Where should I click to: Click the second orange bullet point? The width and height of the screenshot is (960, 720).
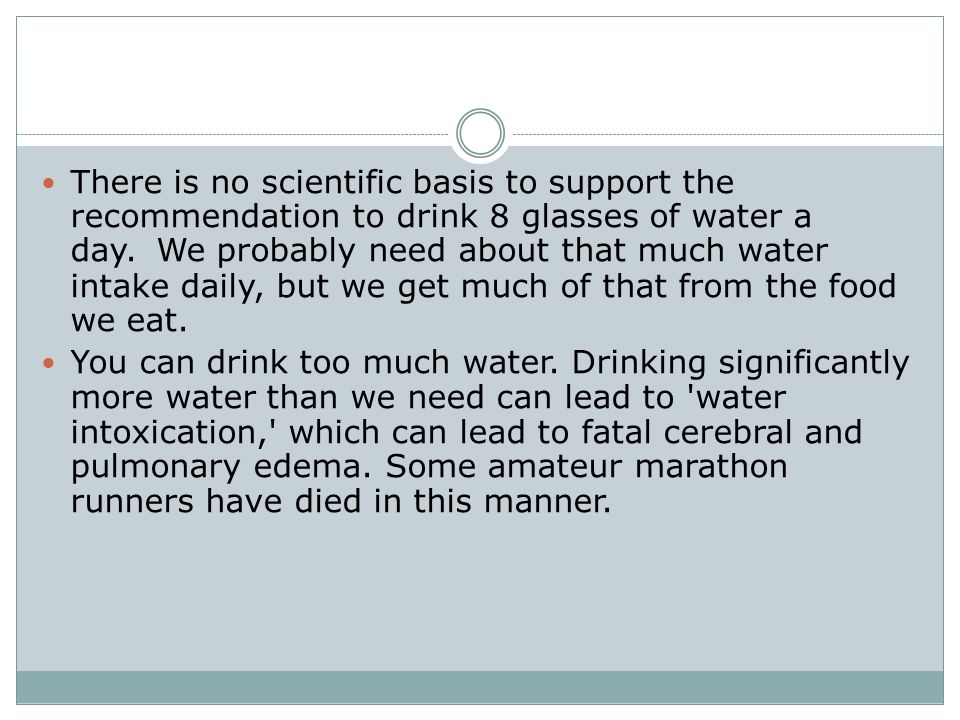coord(49,363)
